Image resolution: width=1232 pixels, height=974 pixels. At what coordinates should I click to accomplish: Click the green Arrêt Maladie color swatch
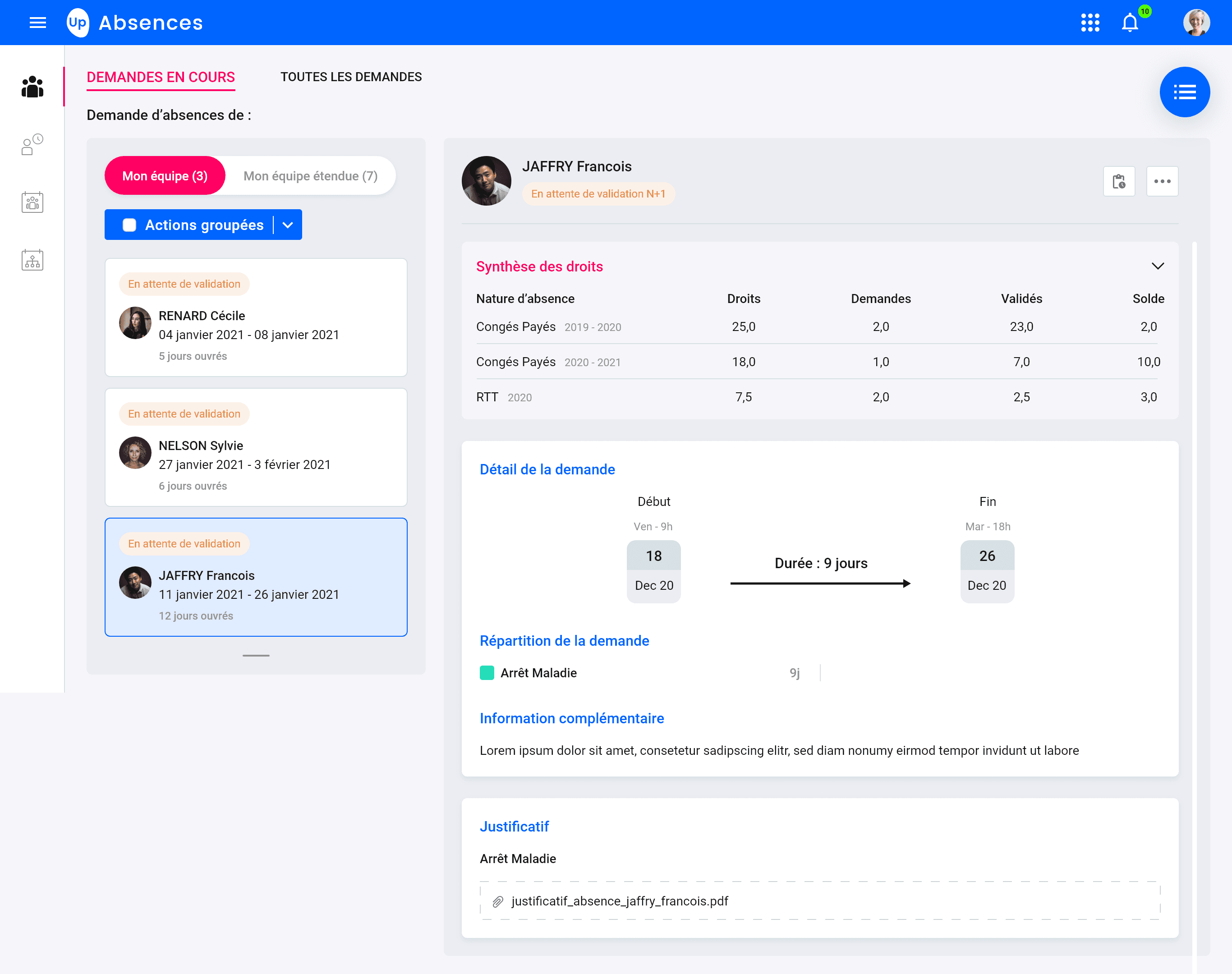pyautogui.click(x=487, y=673)
